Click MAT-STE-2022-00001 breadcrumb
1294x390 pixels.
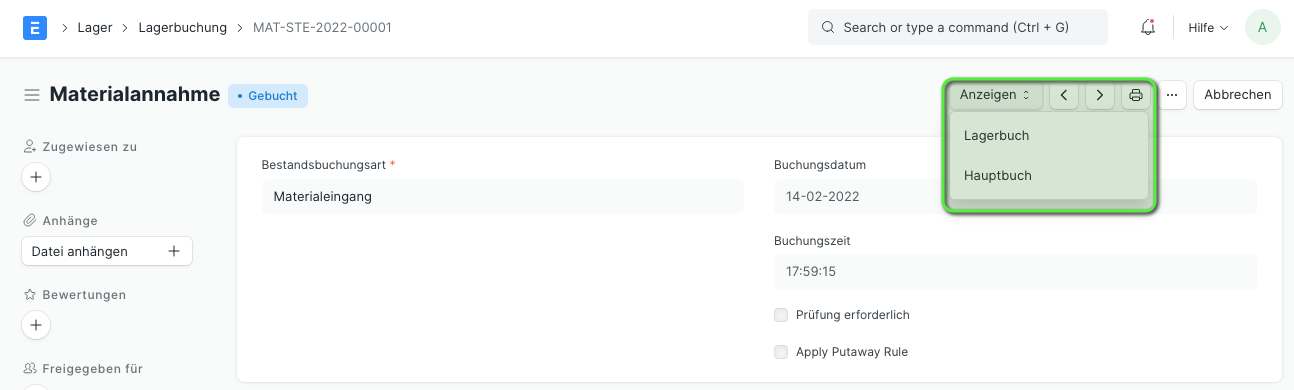tap(322, 28)
